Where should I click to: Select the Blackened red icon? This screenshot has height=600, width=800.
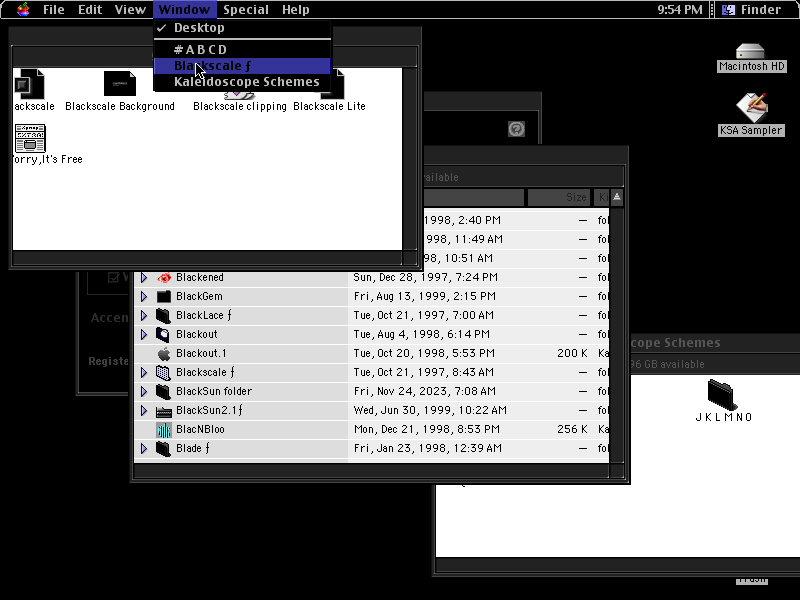pyautogui.click(x=164, y=278)
